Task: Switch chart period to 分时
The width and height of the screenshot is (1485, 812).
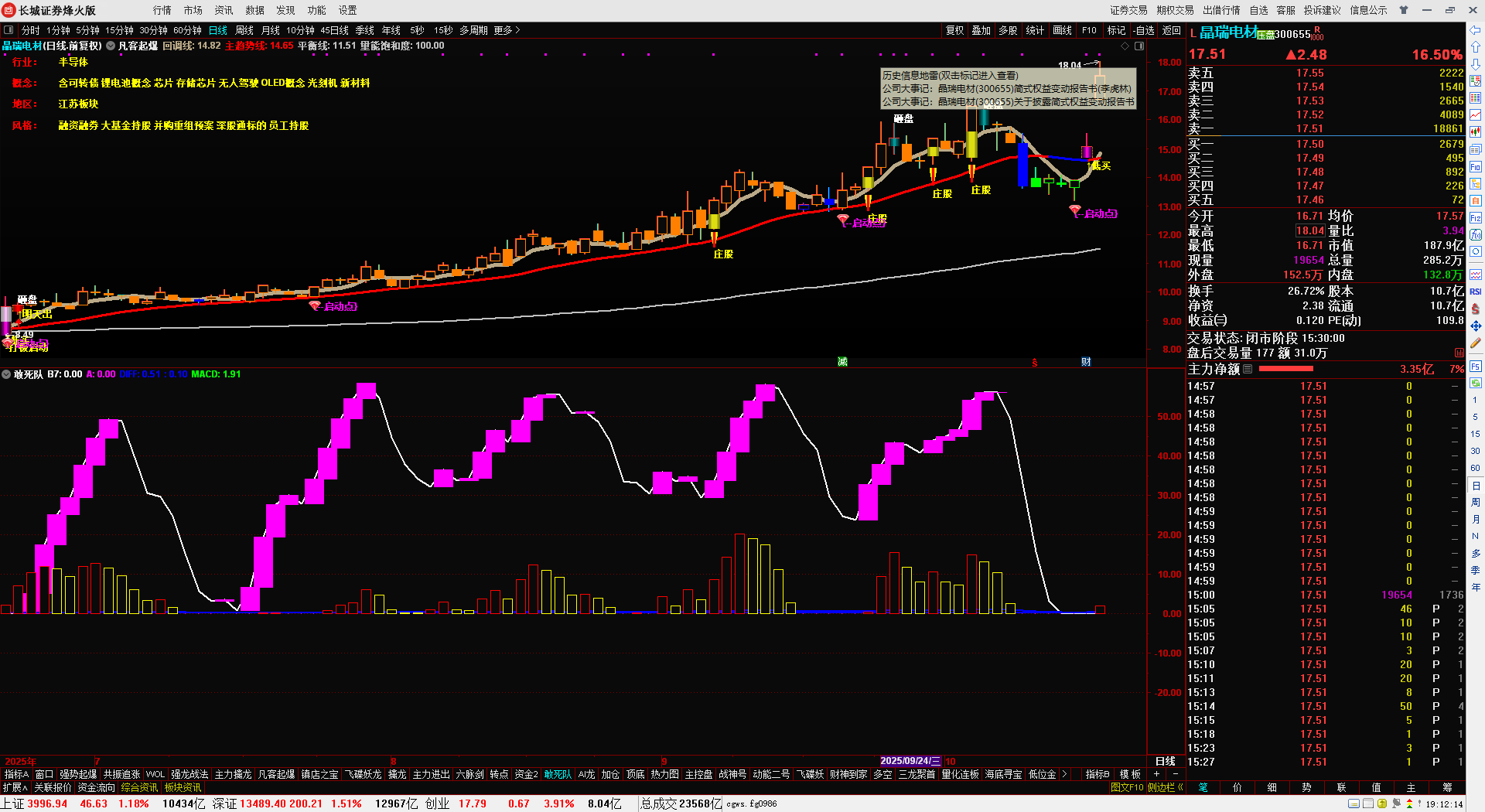Action: pyautogui.click(x=31, y=30)
